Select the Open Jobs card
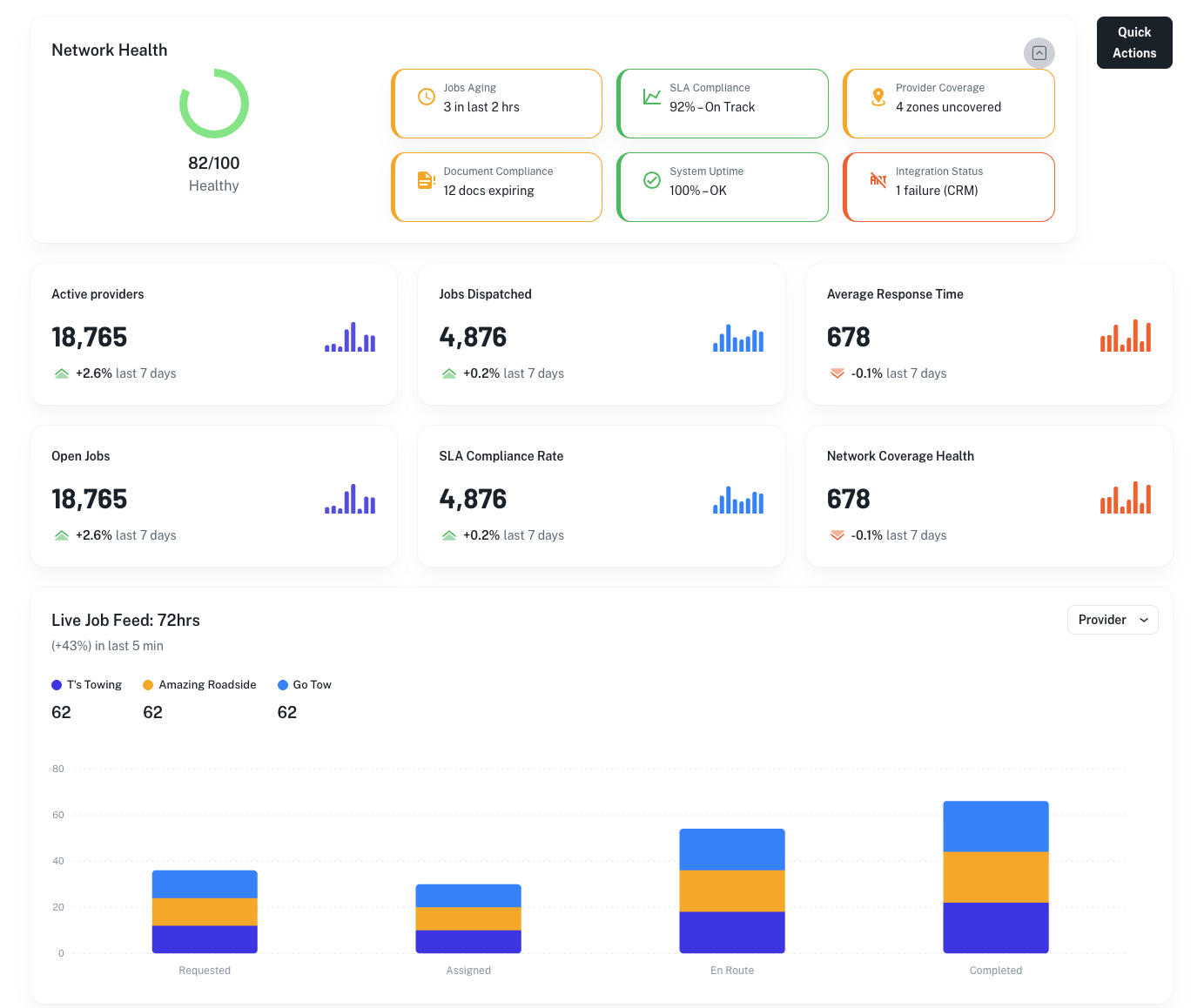The height and width of the screenshot is (1008, 1204). pyautogui.click(x=213, y=496)
